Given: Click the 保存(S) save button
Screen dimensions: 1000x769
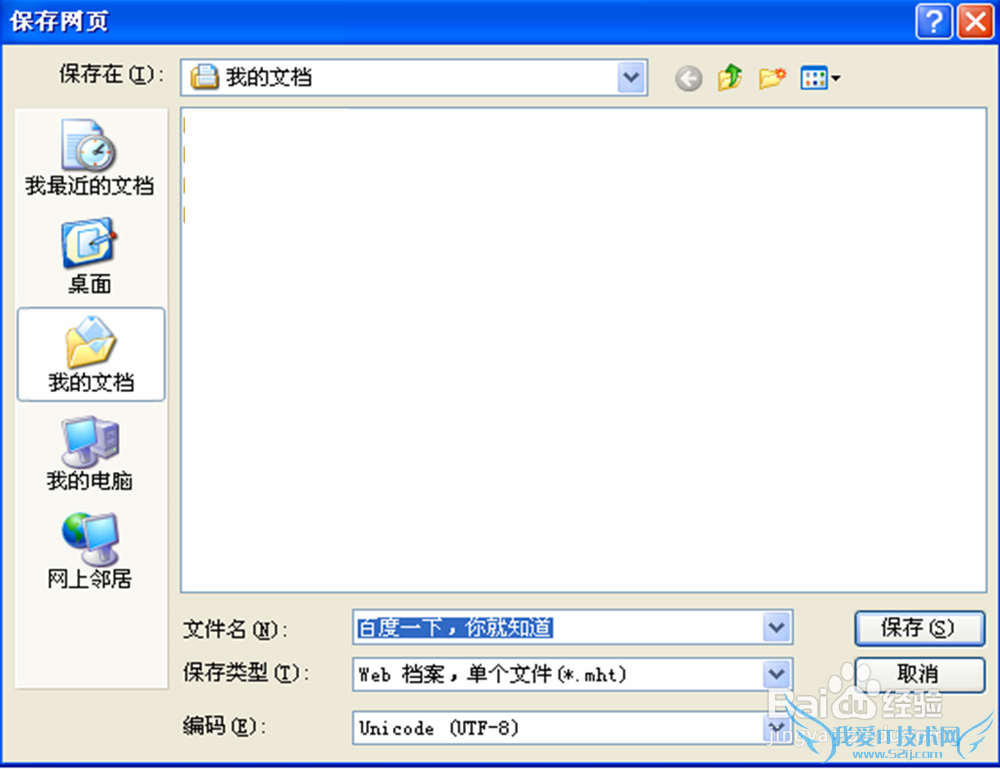Looking at the screenshot, I should point(919,628).
